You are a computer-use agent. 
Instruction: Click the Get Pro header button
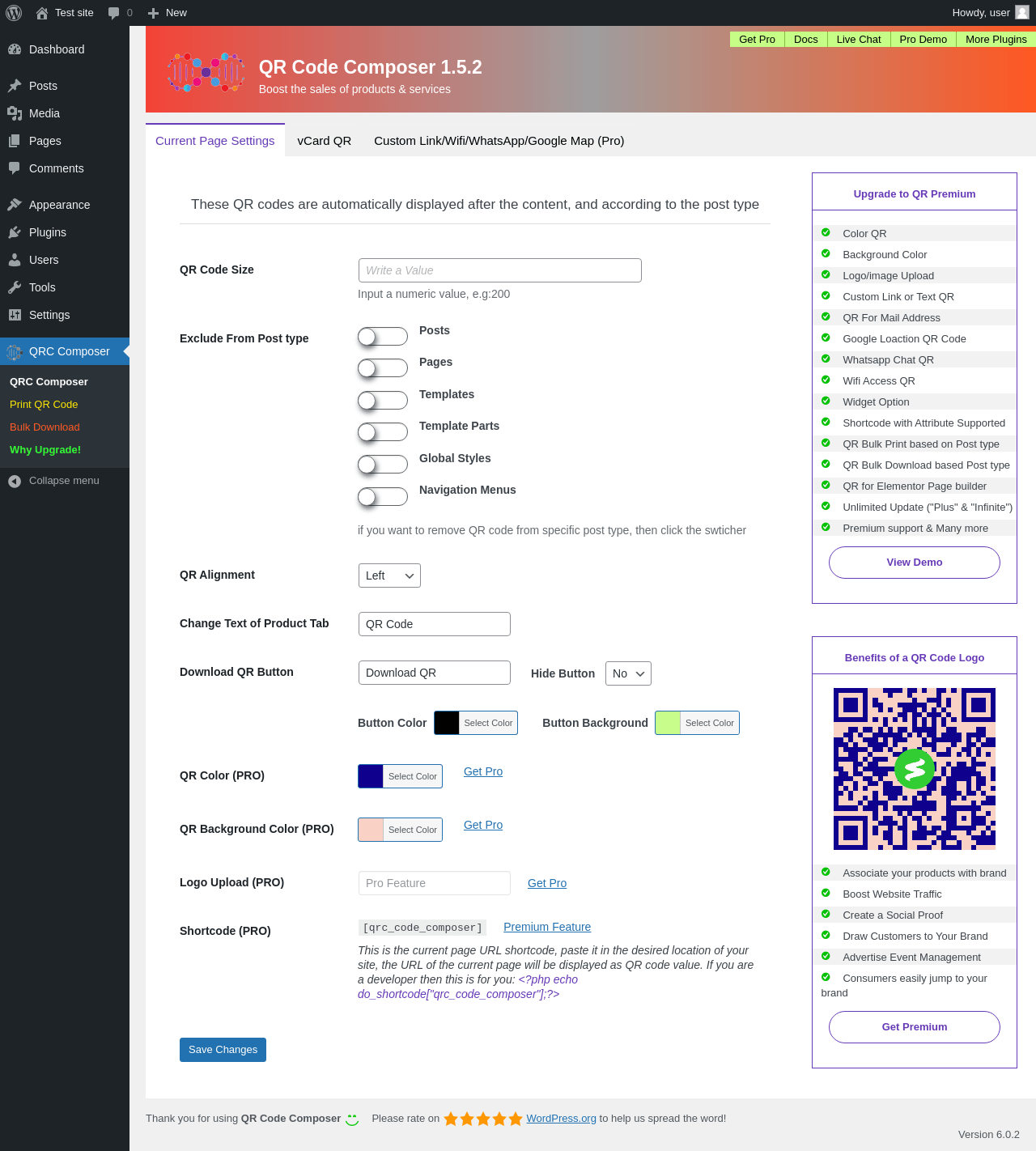(x=757, y=39)
